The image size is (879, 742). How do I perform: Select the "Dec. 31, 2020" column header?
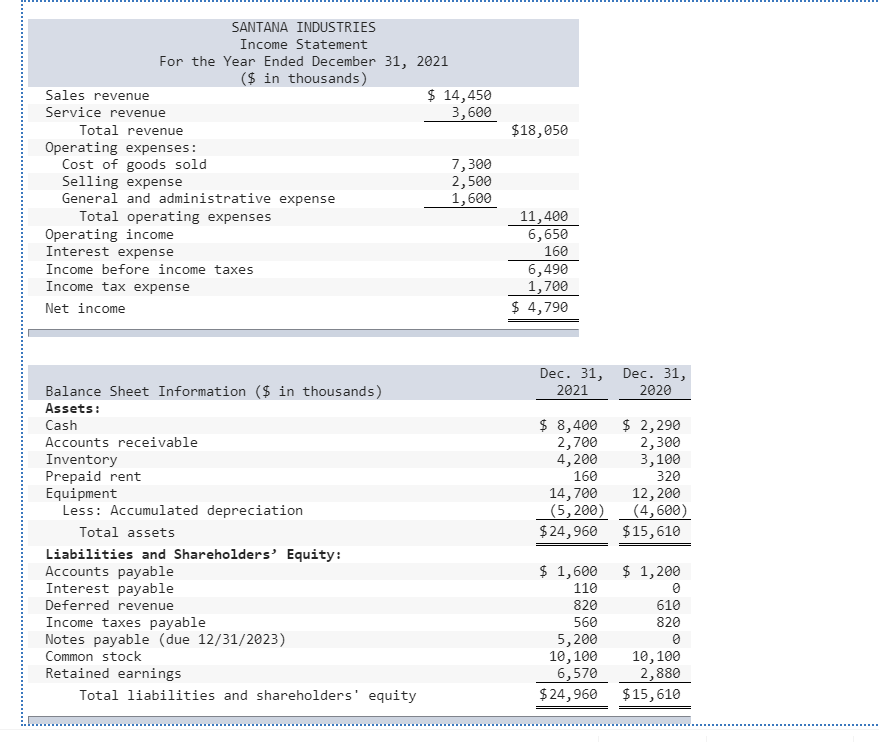(655, 382)
